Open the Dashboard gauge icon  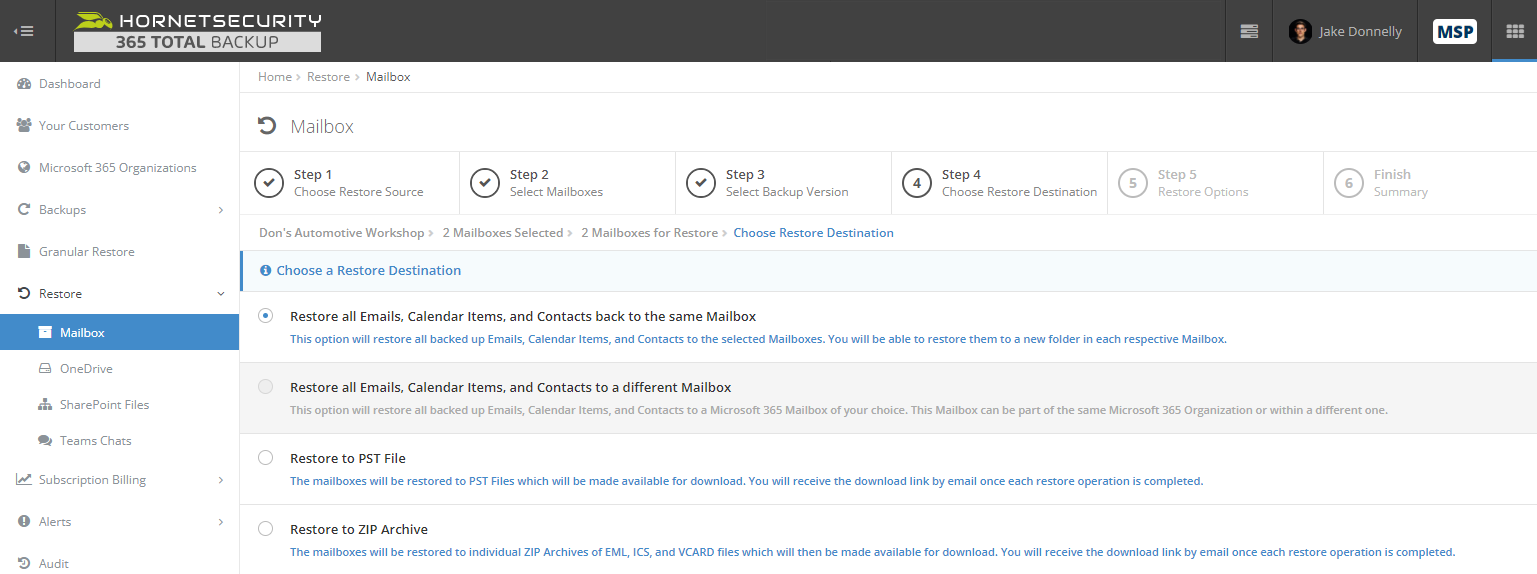click(24, 84)
